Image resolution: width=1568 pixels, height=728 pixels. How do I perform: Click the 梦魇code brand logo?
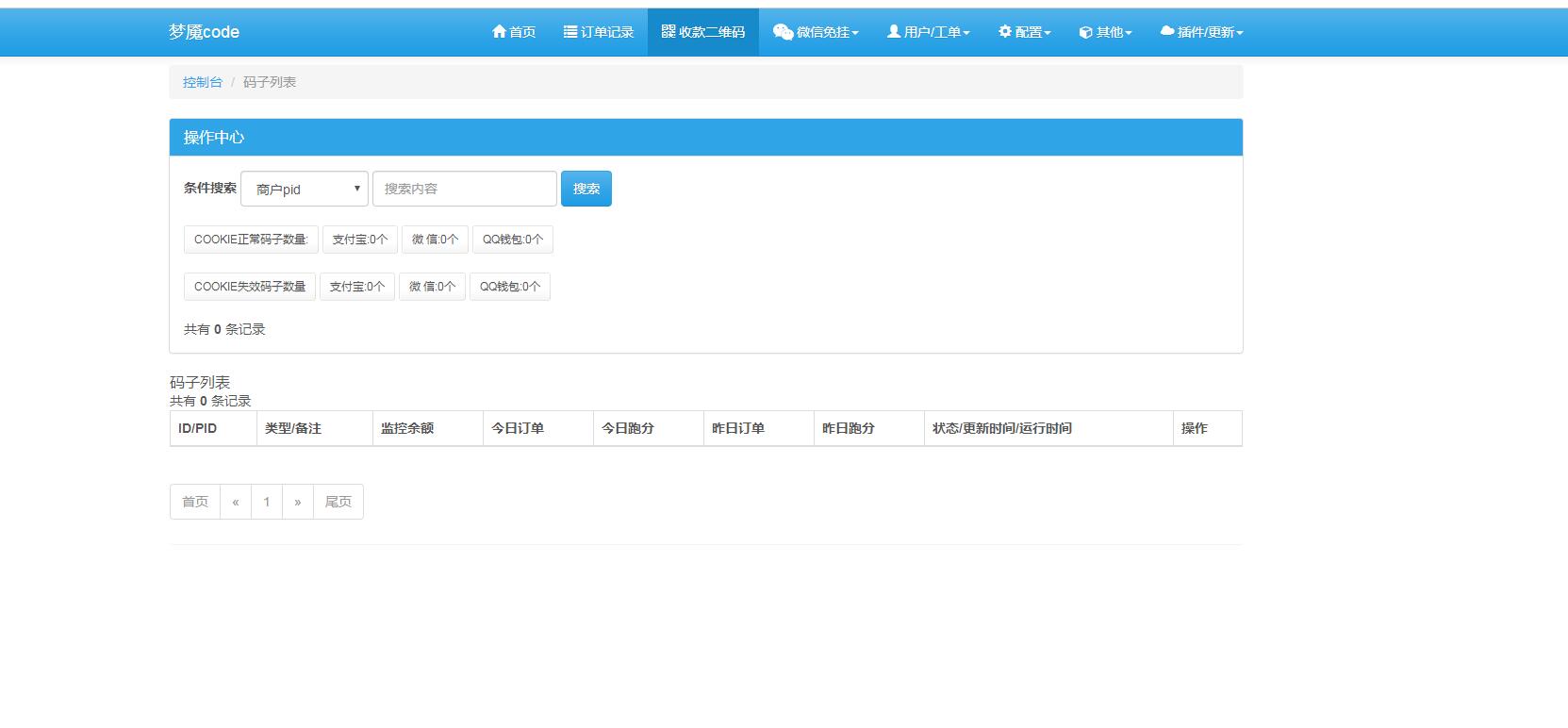[x=204, y=32]
